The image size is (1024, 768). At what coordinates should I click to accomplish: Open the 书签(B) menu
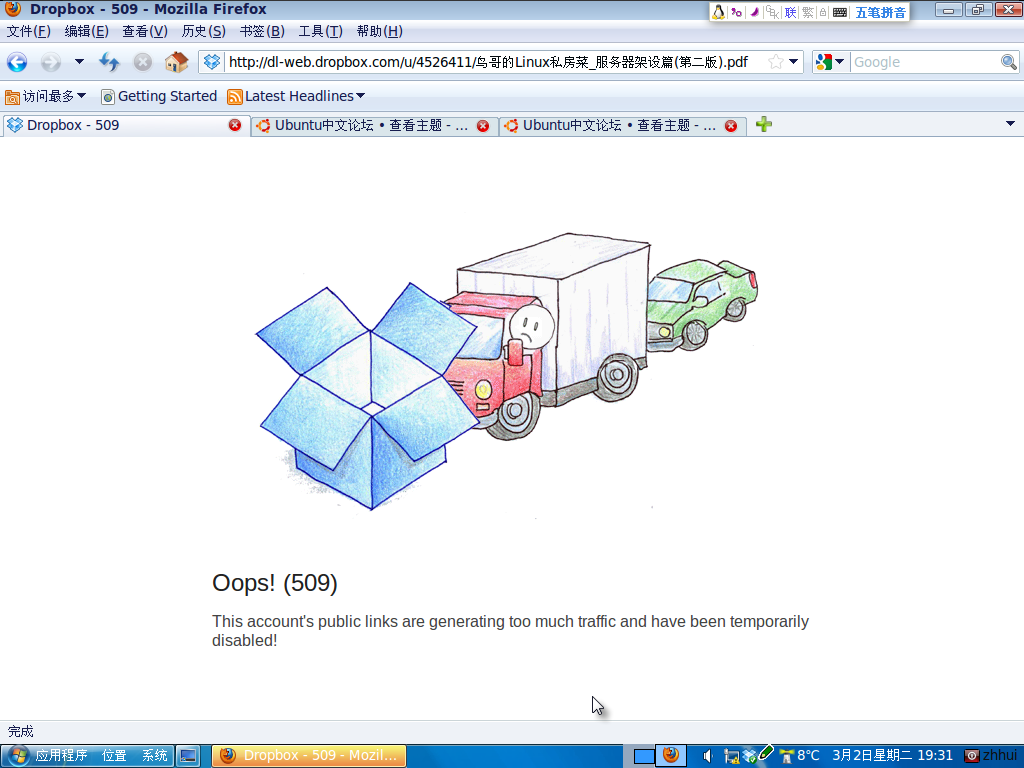(x=261, y=31)
